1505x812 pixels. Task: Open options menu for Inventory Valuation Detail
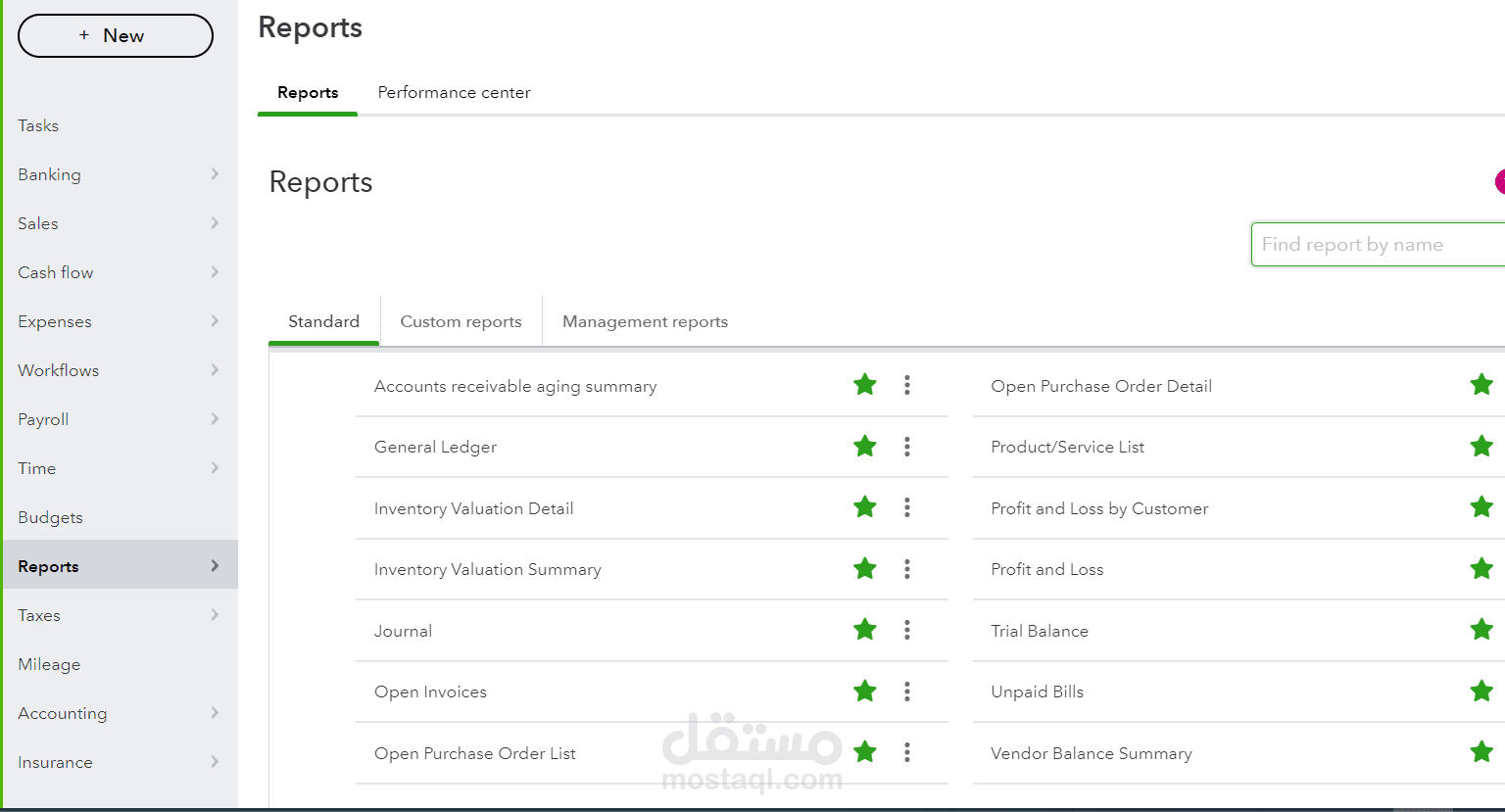[x=906, y=507]
